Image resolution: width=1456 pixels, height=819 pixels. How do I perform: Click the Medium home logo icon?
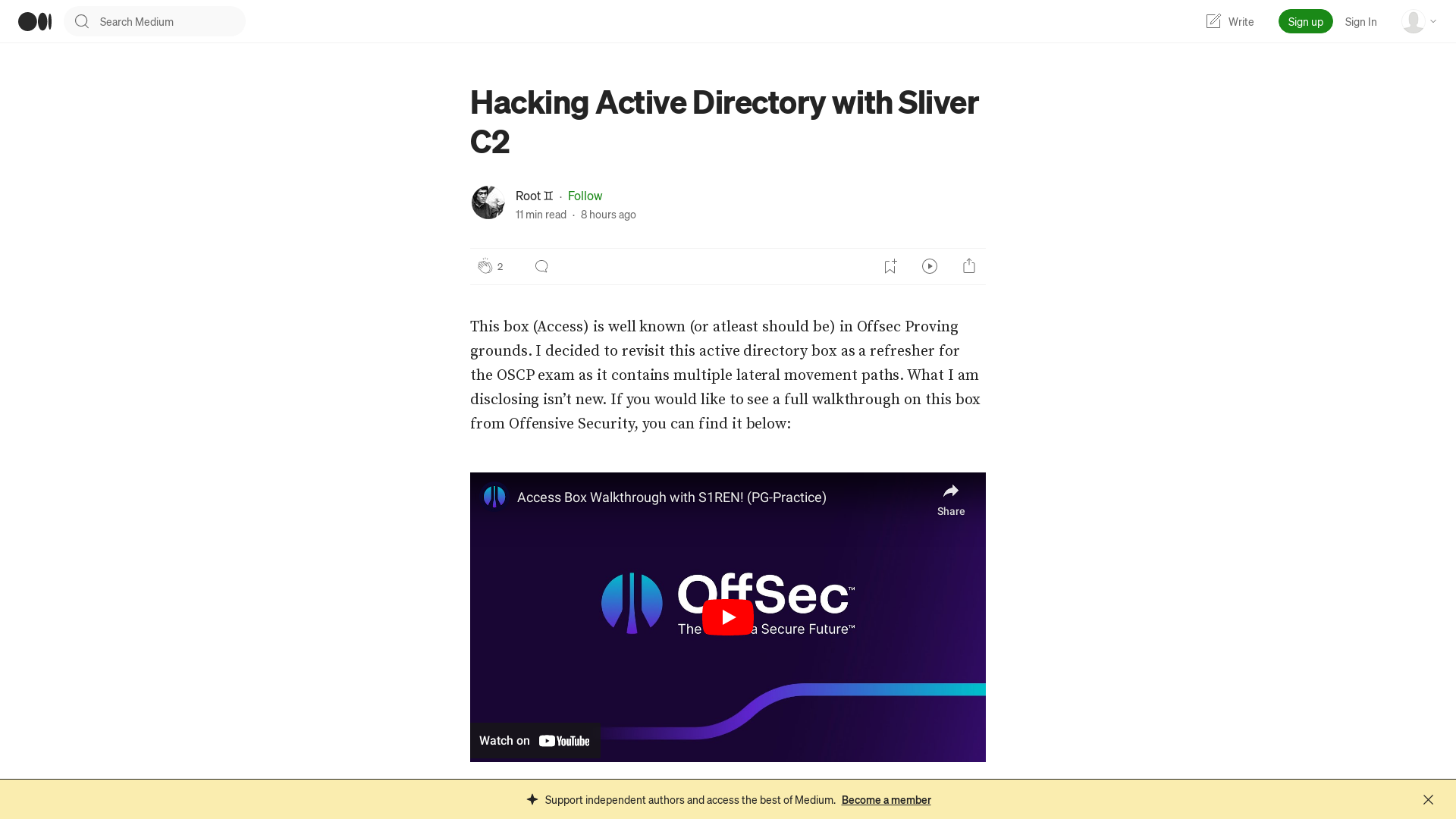click(34, 21)
